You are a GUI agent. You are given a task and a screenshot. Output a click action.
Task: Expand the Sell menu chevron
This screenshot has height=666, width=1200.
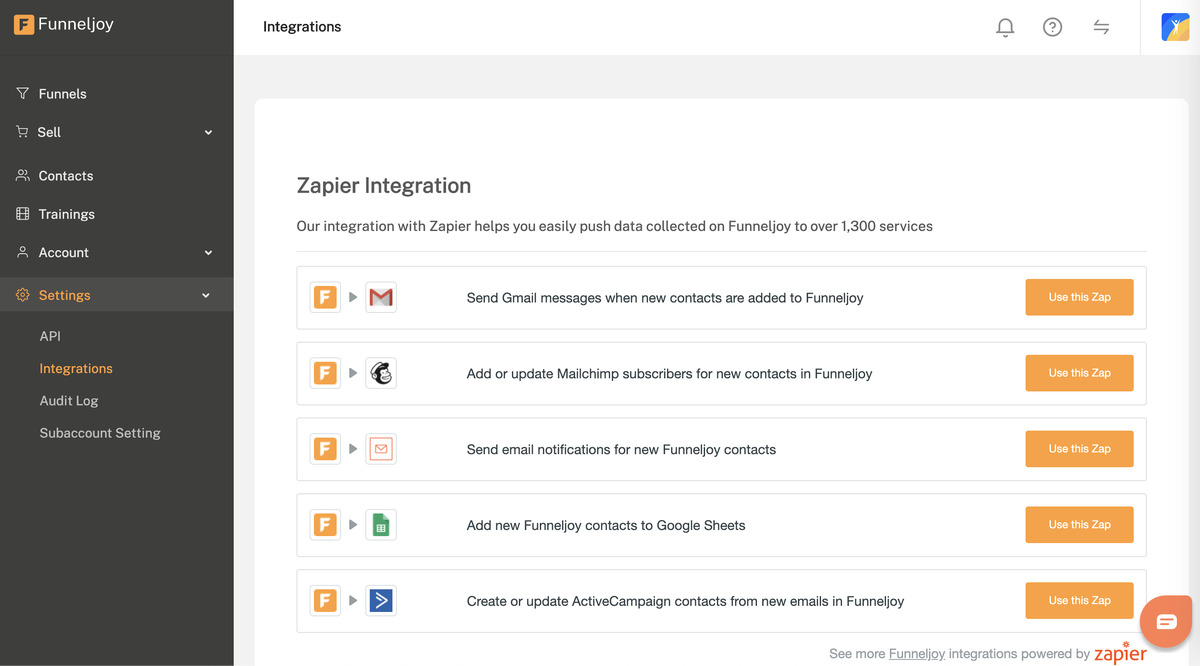(208, 132)
